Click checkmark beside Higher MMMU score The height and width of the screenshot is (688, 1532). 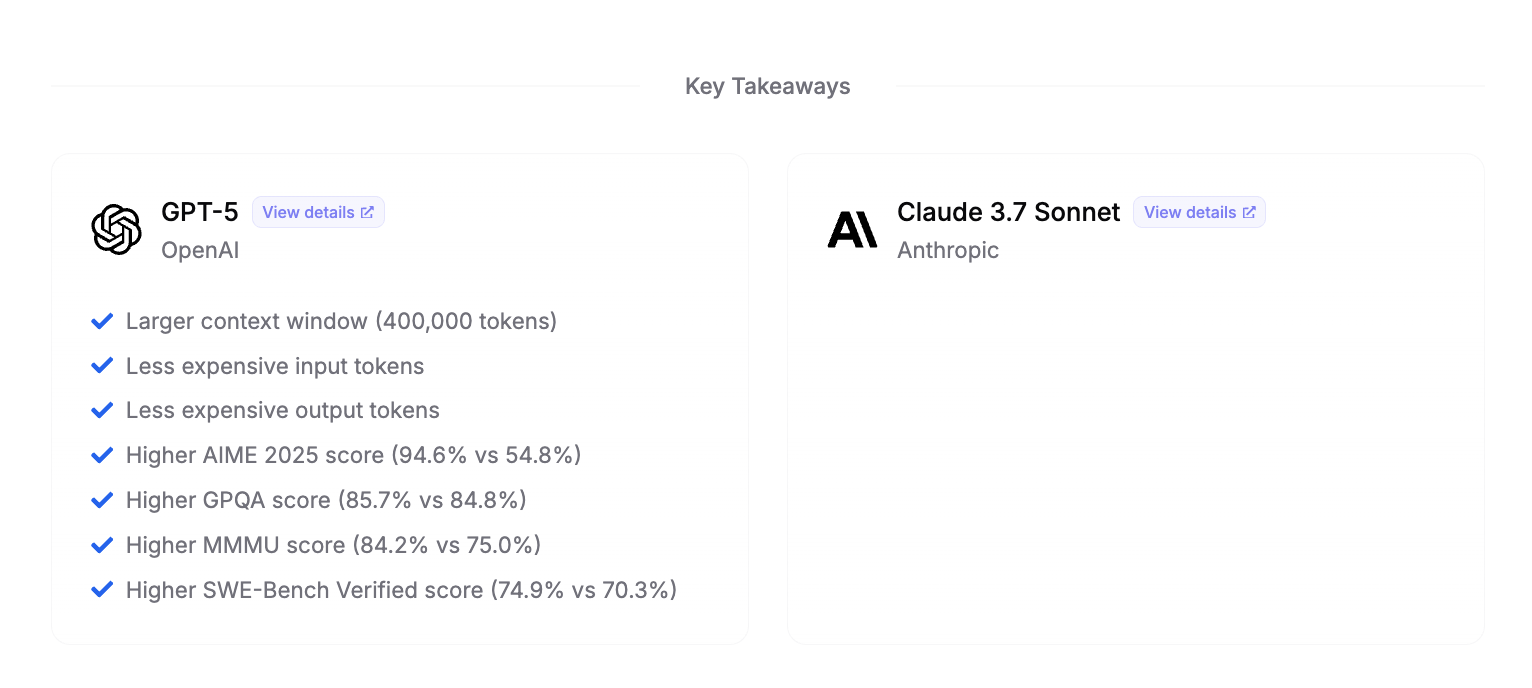102,545
